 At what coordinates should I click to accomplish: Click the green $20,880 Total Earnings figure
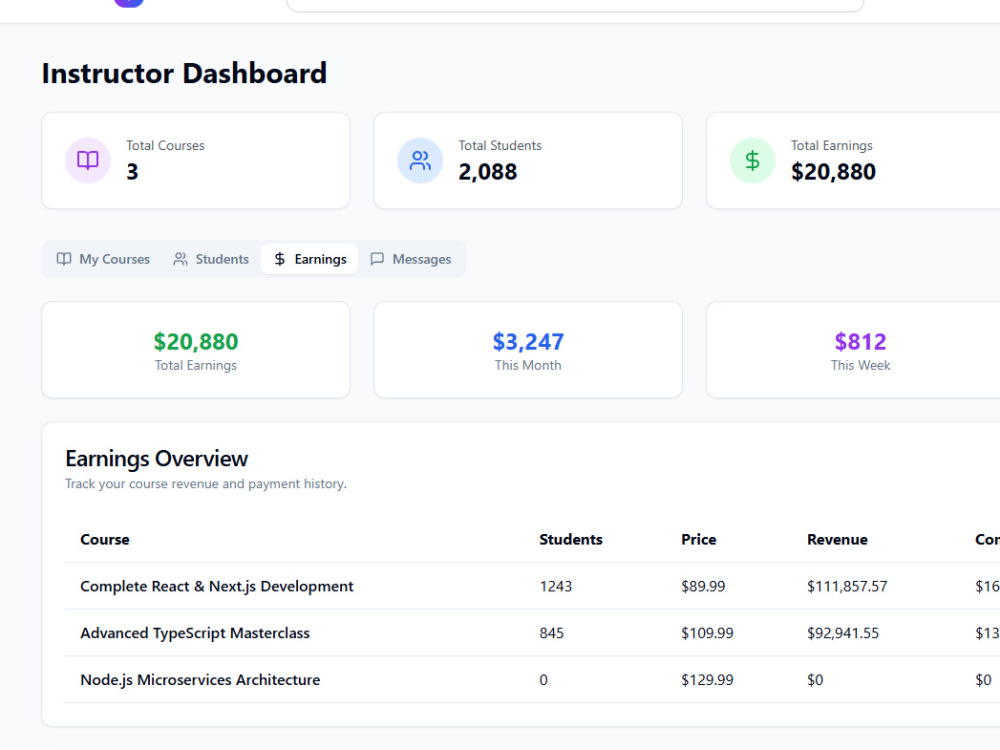coord(196,342)
